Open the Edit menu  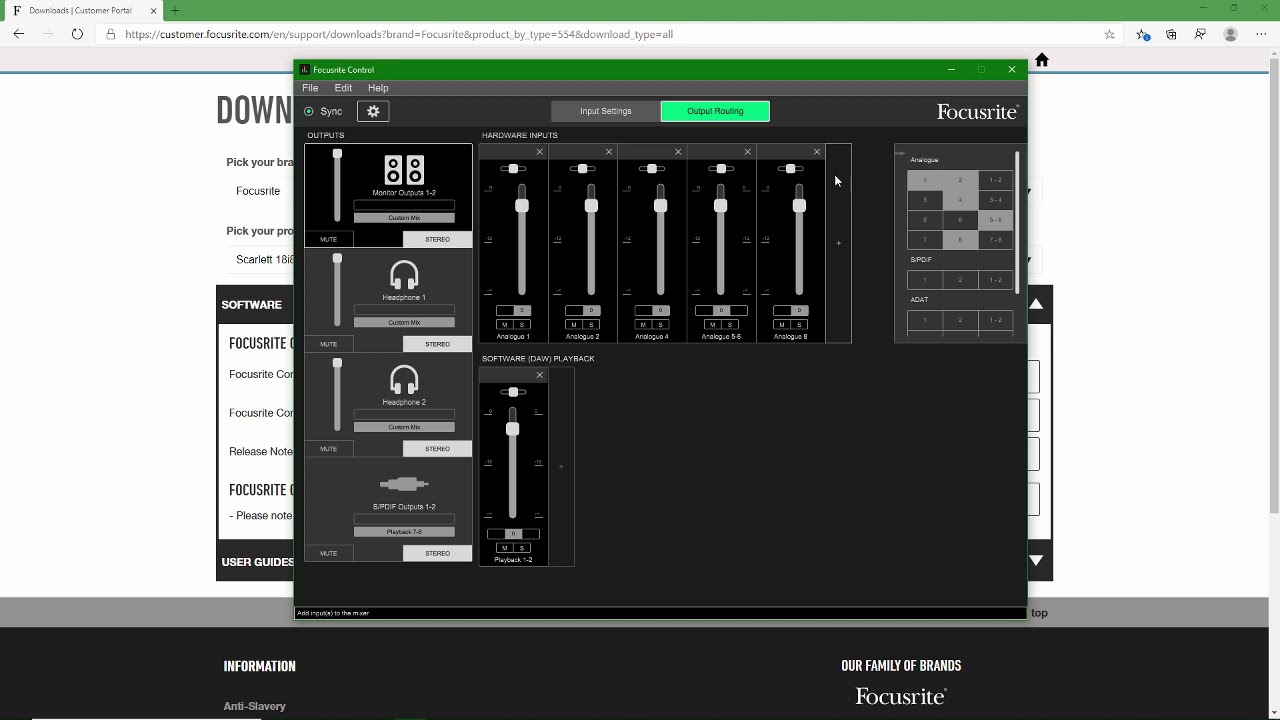click(x=343, y=88)
